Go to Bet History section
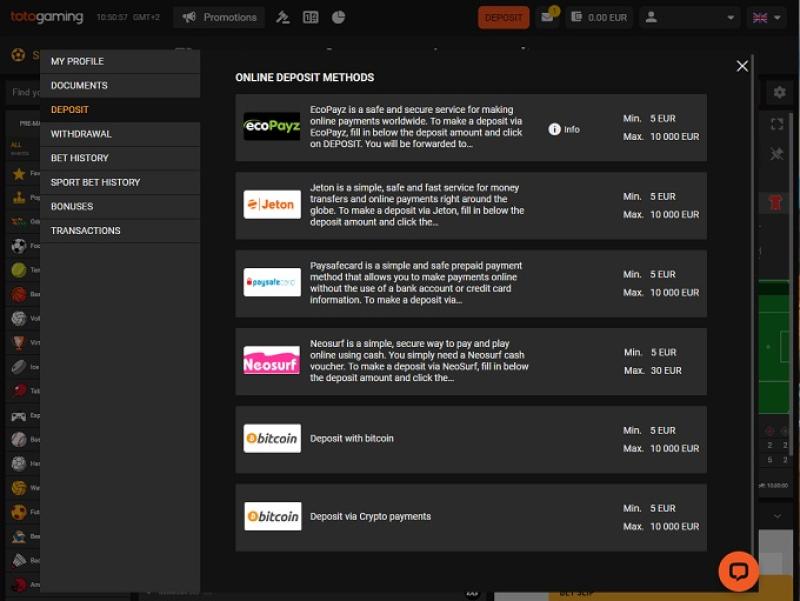Image resolution: width=800 pixels, height=601 pixels. coord(80,158)
